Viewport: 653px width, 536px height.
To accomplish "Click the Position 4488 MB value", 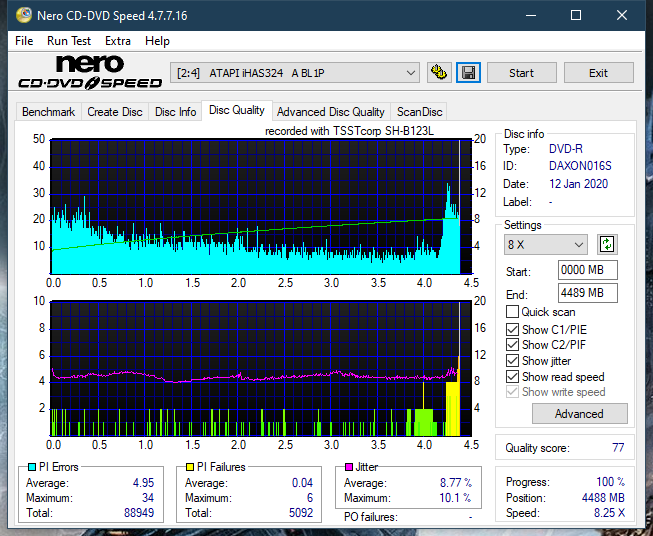I will pos(603,498).
